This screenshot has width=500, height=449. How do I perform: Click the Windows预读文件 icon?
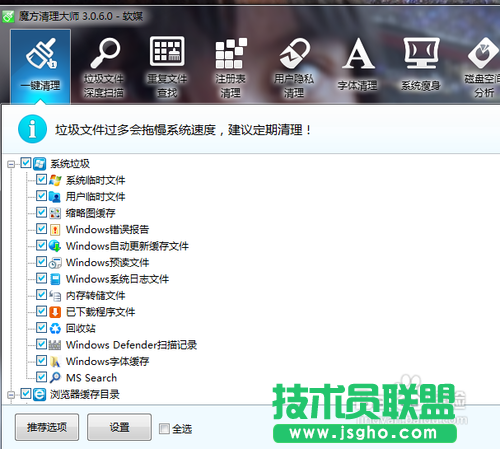(55, 263)
